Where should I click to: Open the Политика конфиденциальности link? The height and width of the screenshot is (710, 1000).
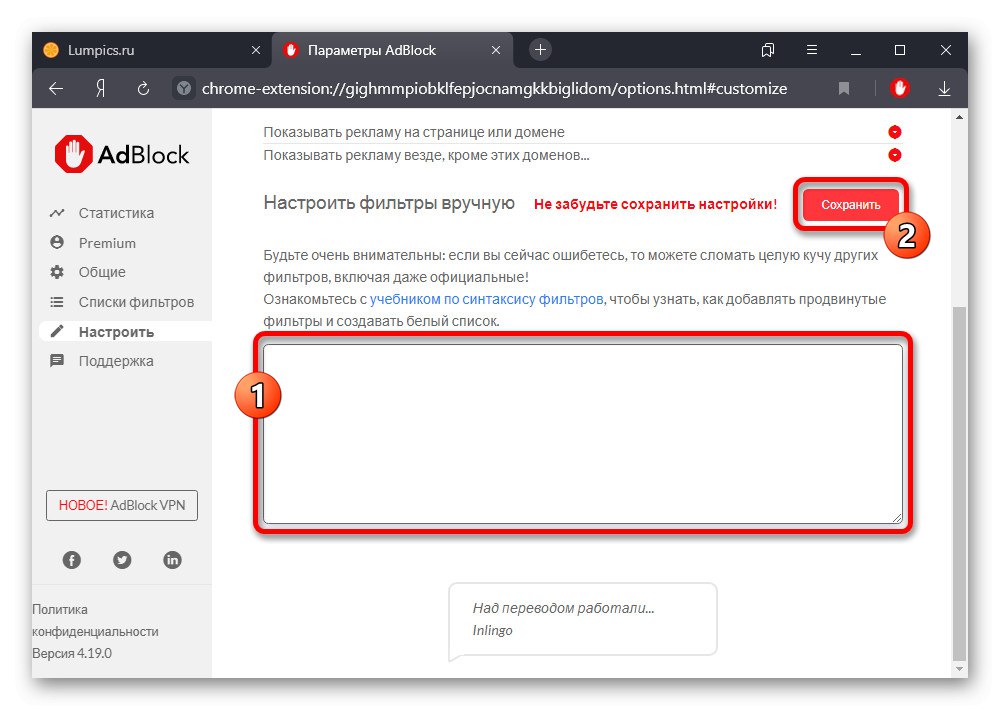[x=95, y=621]
